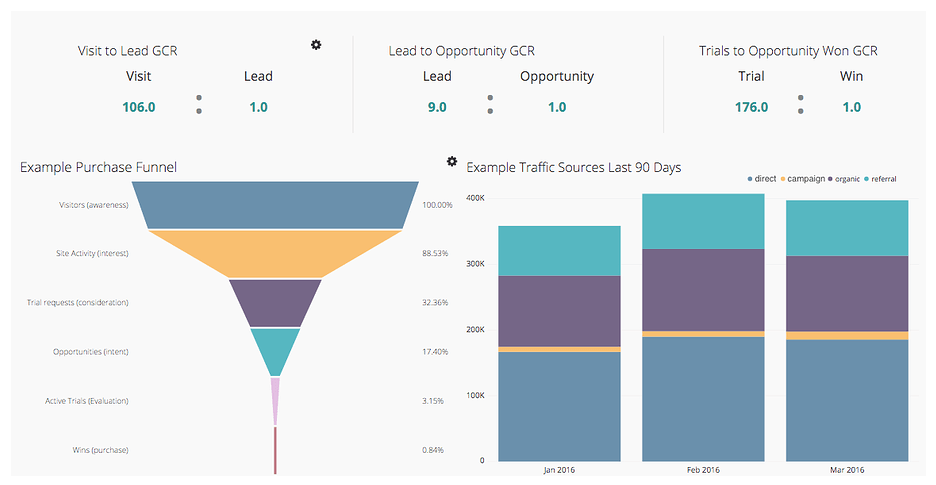
Task: Click the 100K y-axis label
Action: [475, 395]
